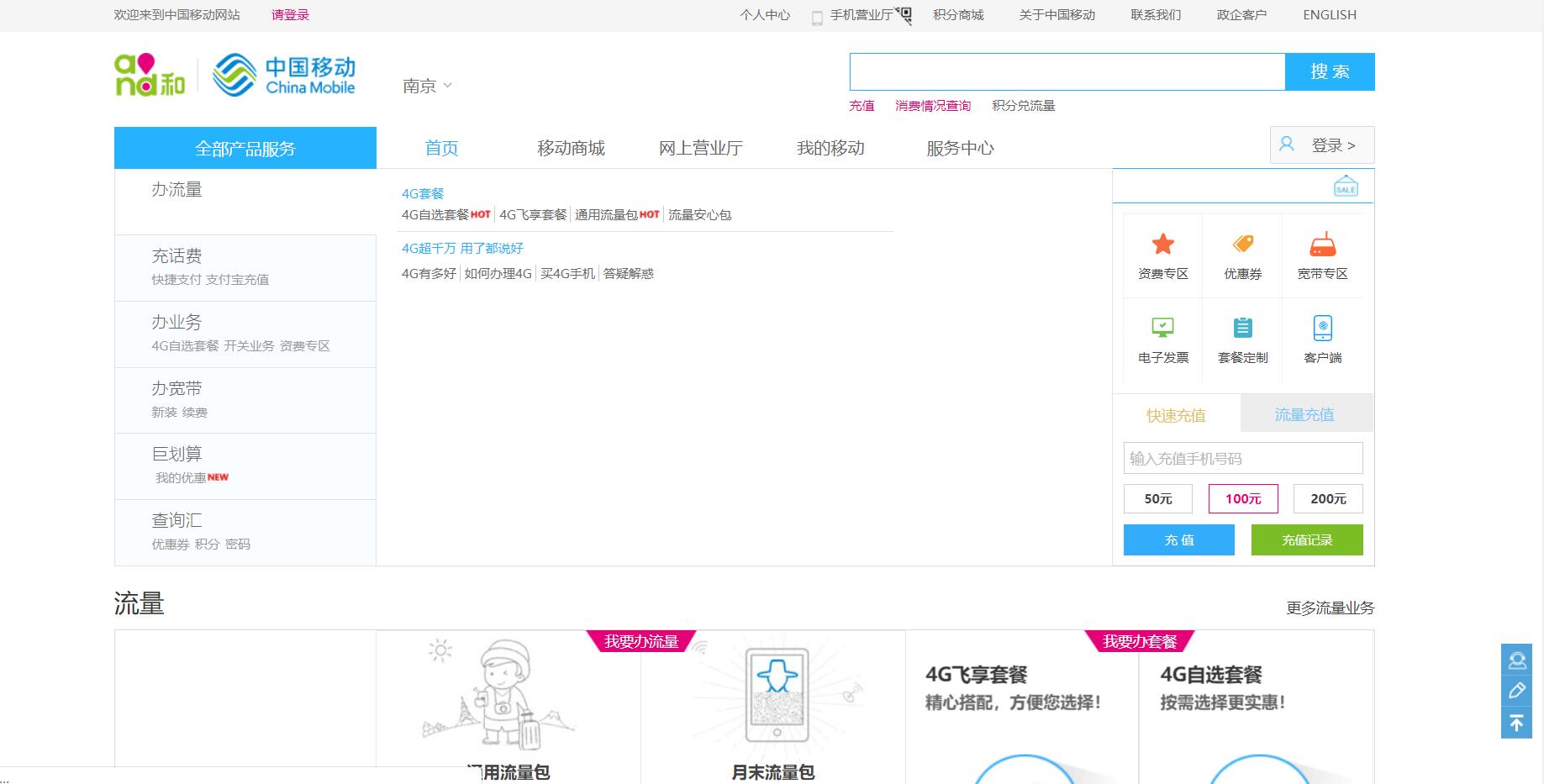This screenshot has height=784, width=1544.
Task: Open the 优惠券 coupon tag icon
Action: pos(1242,245)
